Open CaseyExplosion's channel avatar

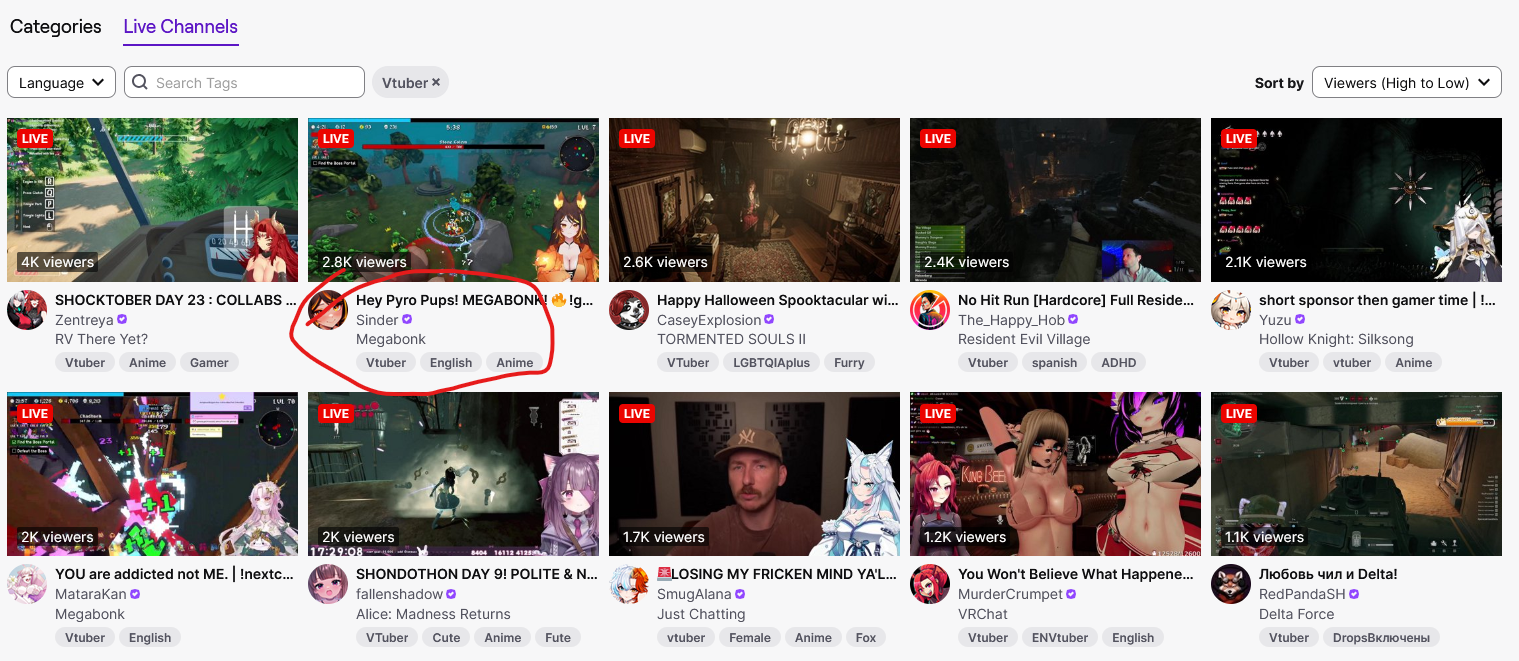[629, 310]
